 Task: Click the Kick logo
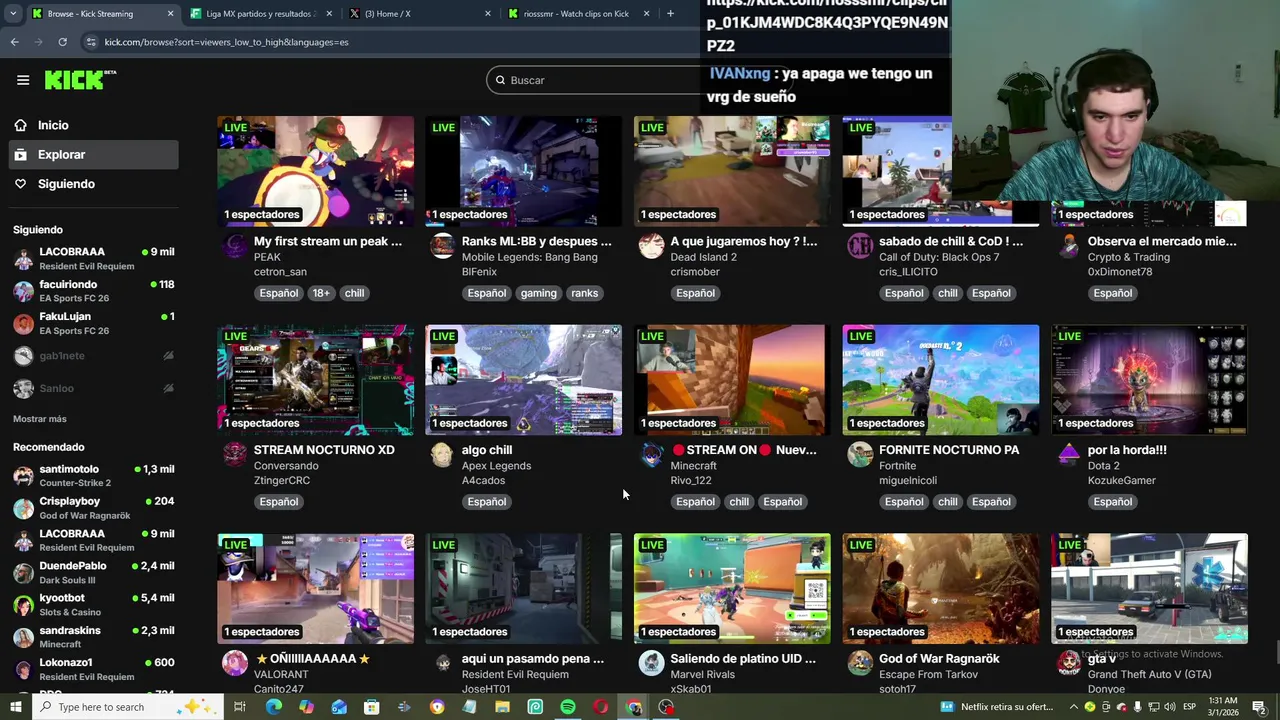point(80,80)
